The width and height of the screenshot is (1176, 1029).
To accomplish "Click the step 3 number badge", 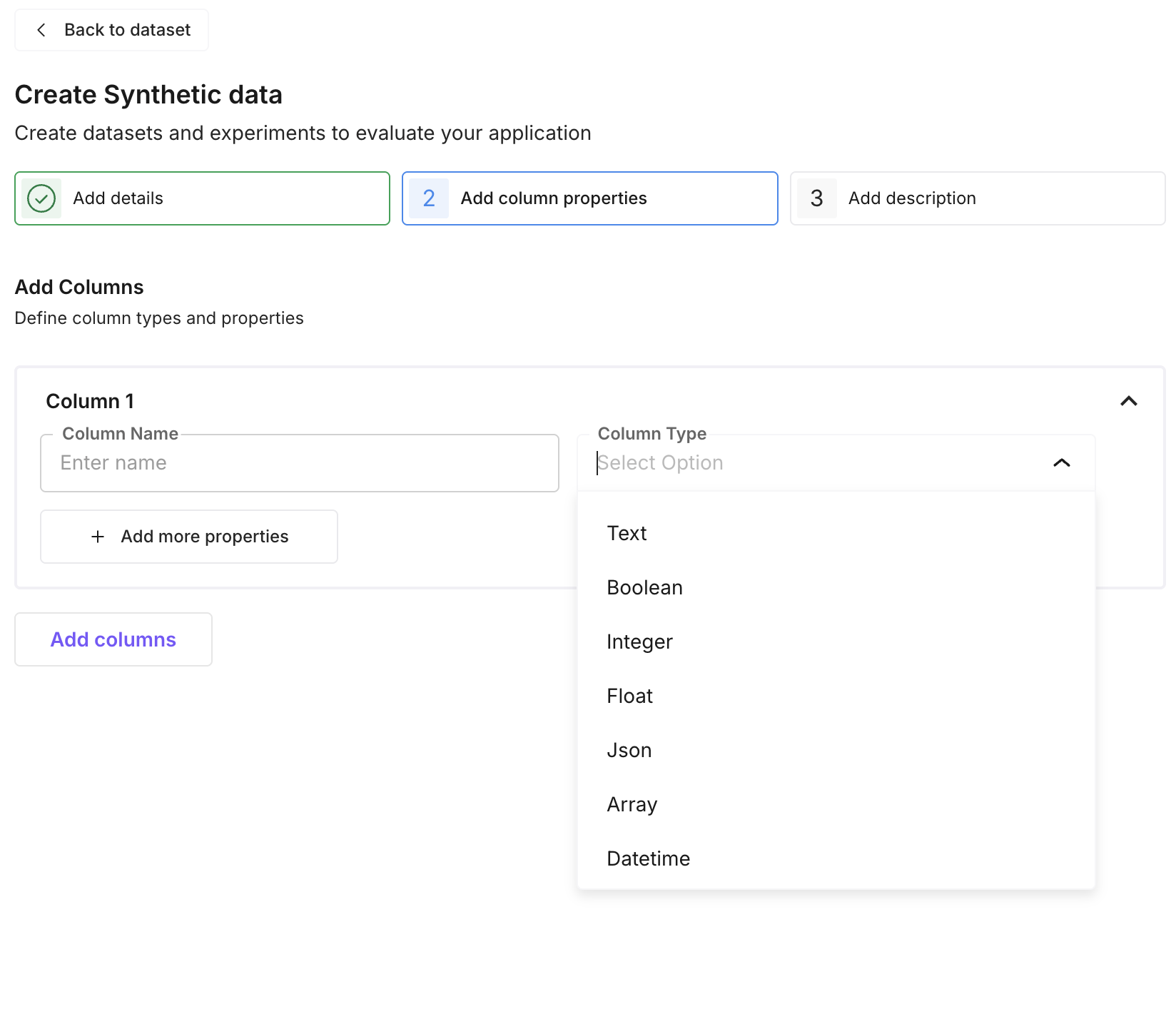I will [x=816, y=198].
